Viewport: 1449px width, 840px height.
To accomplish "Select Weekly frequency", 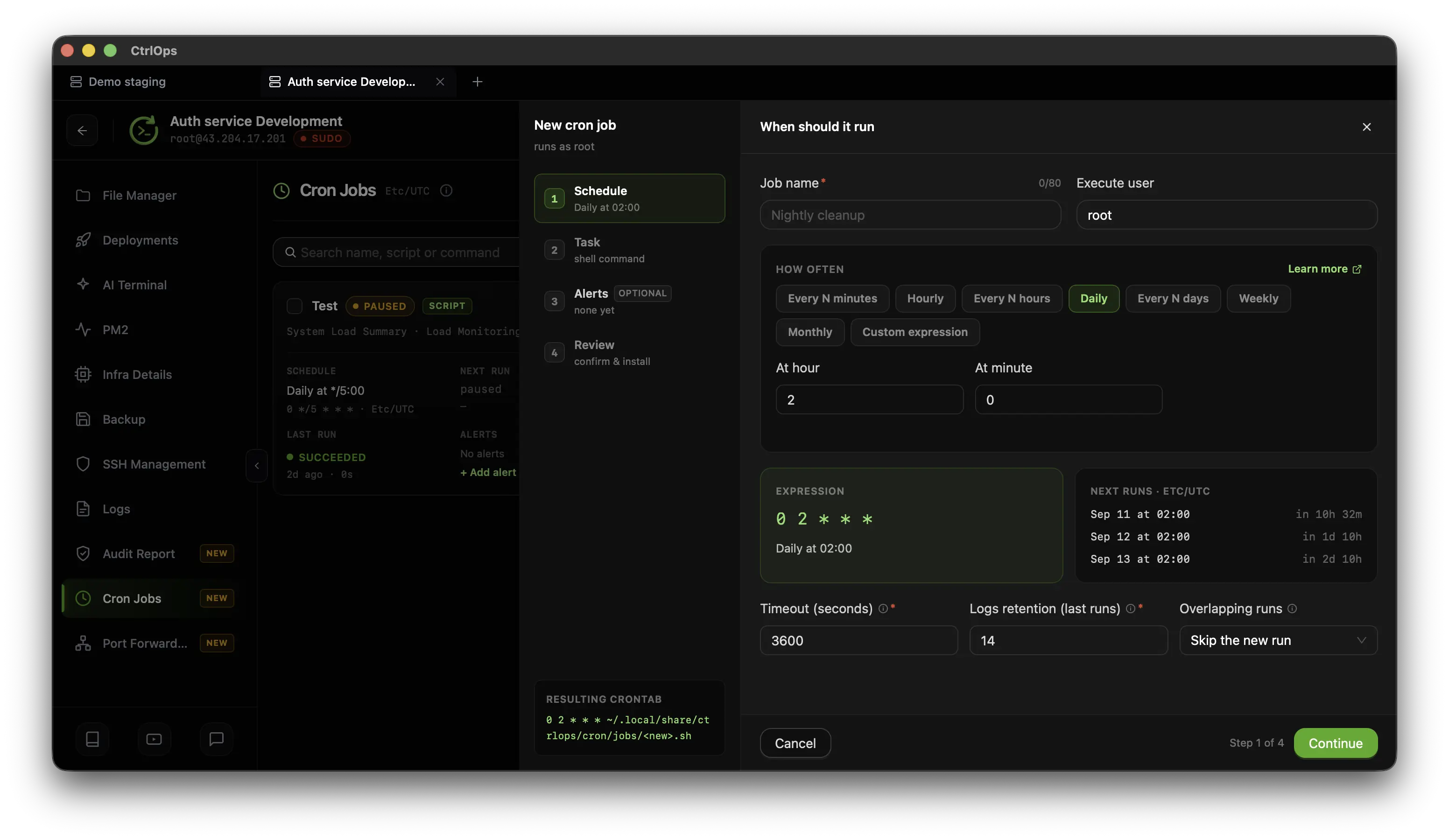I will 1259,298.
